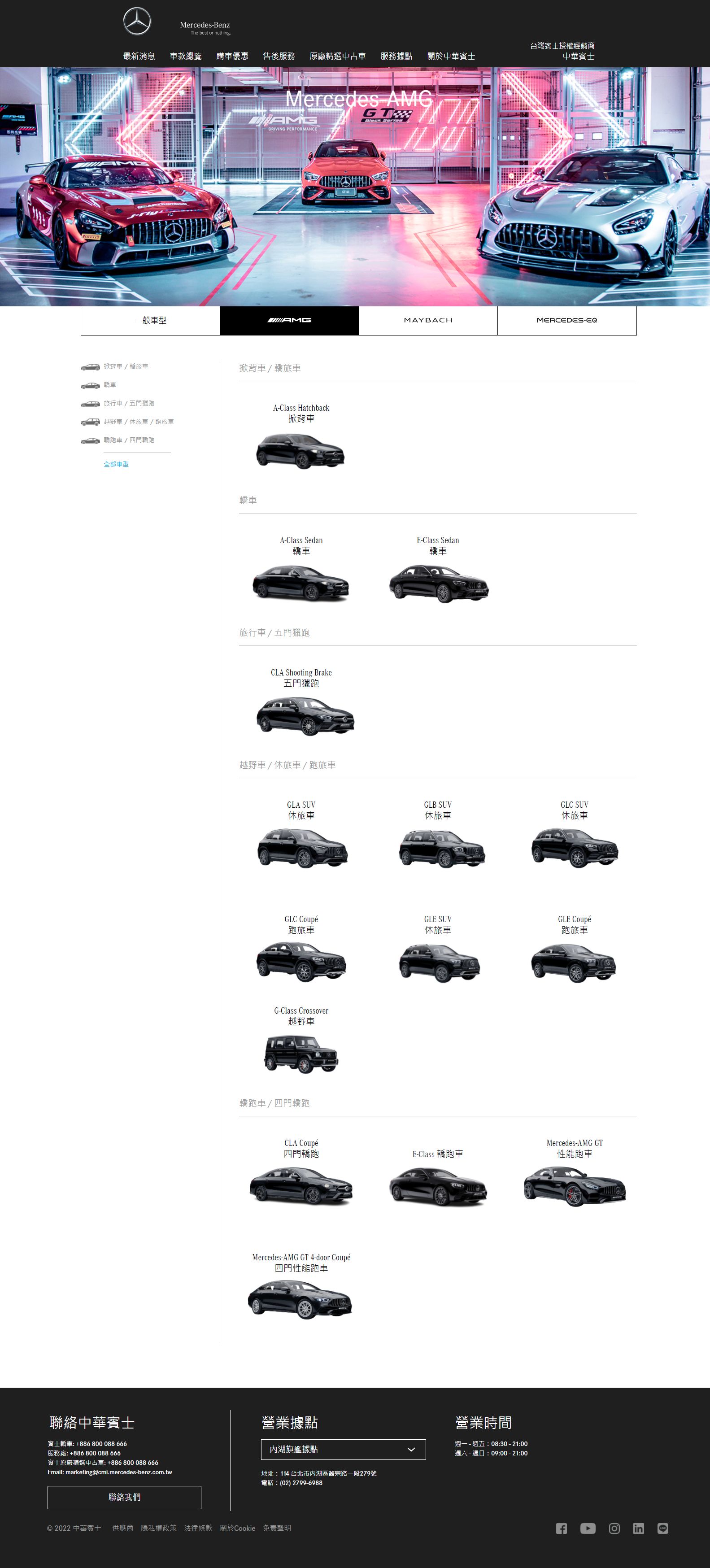Open the 隱私權政策 footer link
The image size is (710, 1568).
[159, 1528]
